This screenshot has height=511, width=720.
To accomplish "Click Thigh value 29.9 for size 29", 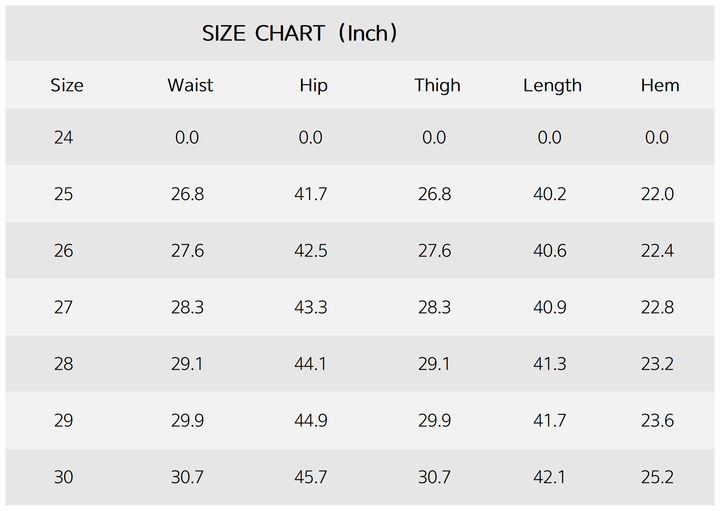I will (434, 421).
